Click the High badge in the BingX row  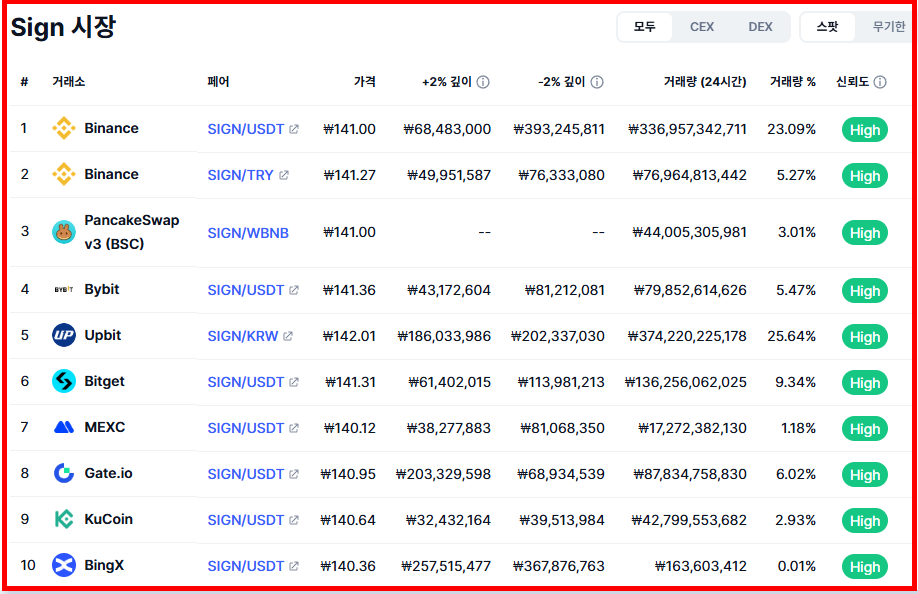(x=865, y=566)
